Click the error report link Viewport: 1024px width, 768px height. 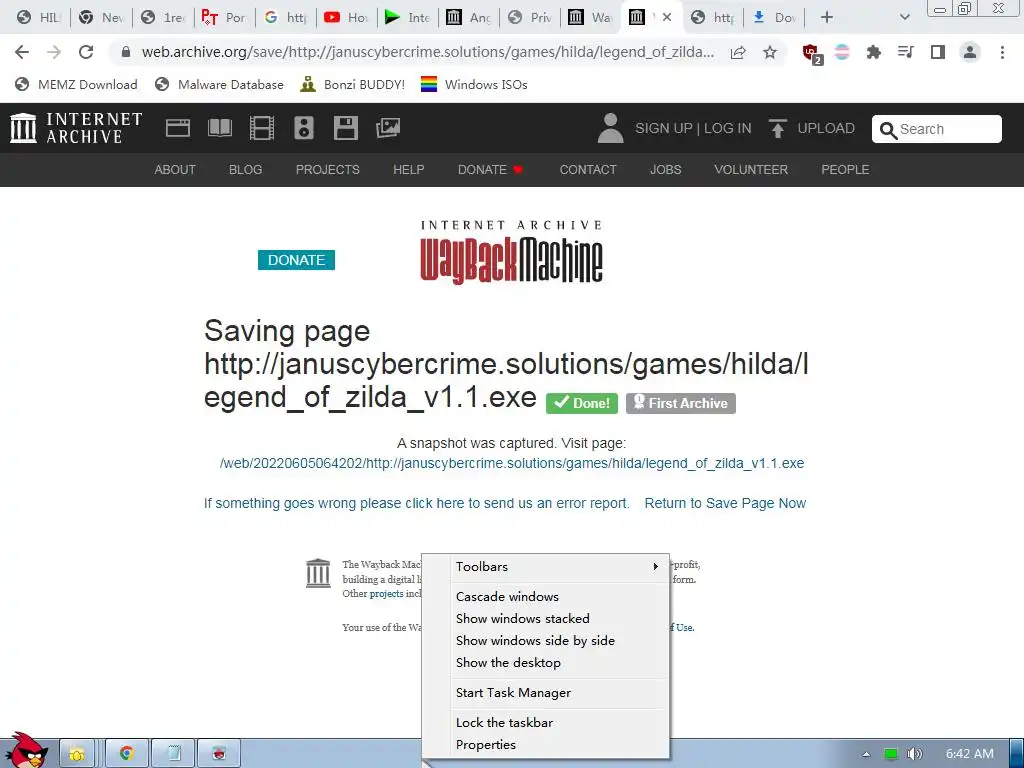pyautogui.click(x=417, y=504)
